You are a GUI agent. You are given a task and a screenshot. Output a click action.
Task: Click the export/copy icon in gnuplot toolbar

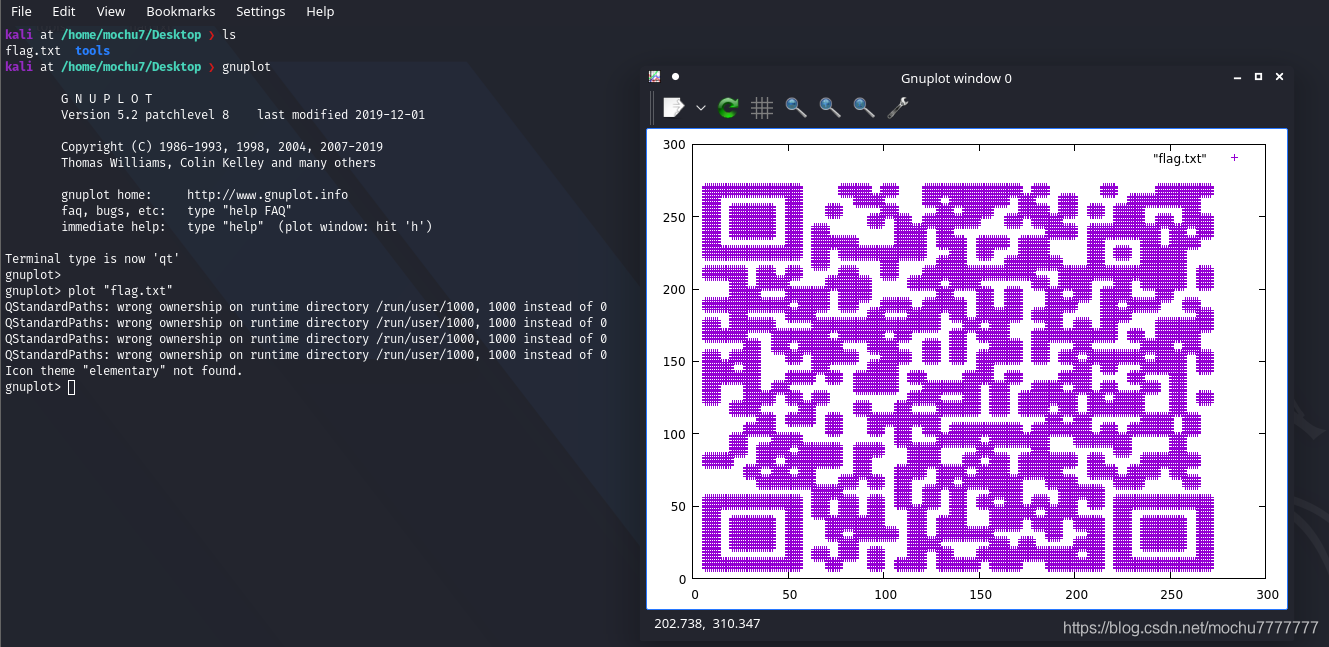pyautogui.click(x=674, y=107)
